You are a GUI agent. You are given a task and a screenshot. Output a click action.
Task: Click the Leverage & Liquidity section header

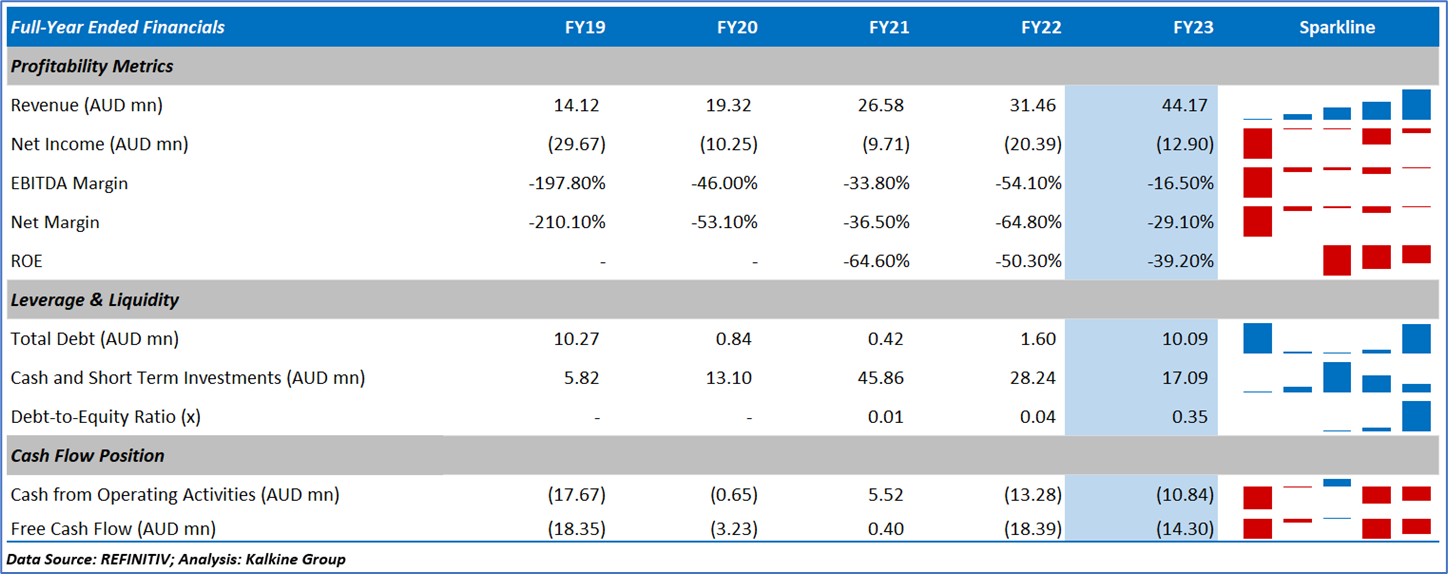pyautogui.click(x=95, y=300)
